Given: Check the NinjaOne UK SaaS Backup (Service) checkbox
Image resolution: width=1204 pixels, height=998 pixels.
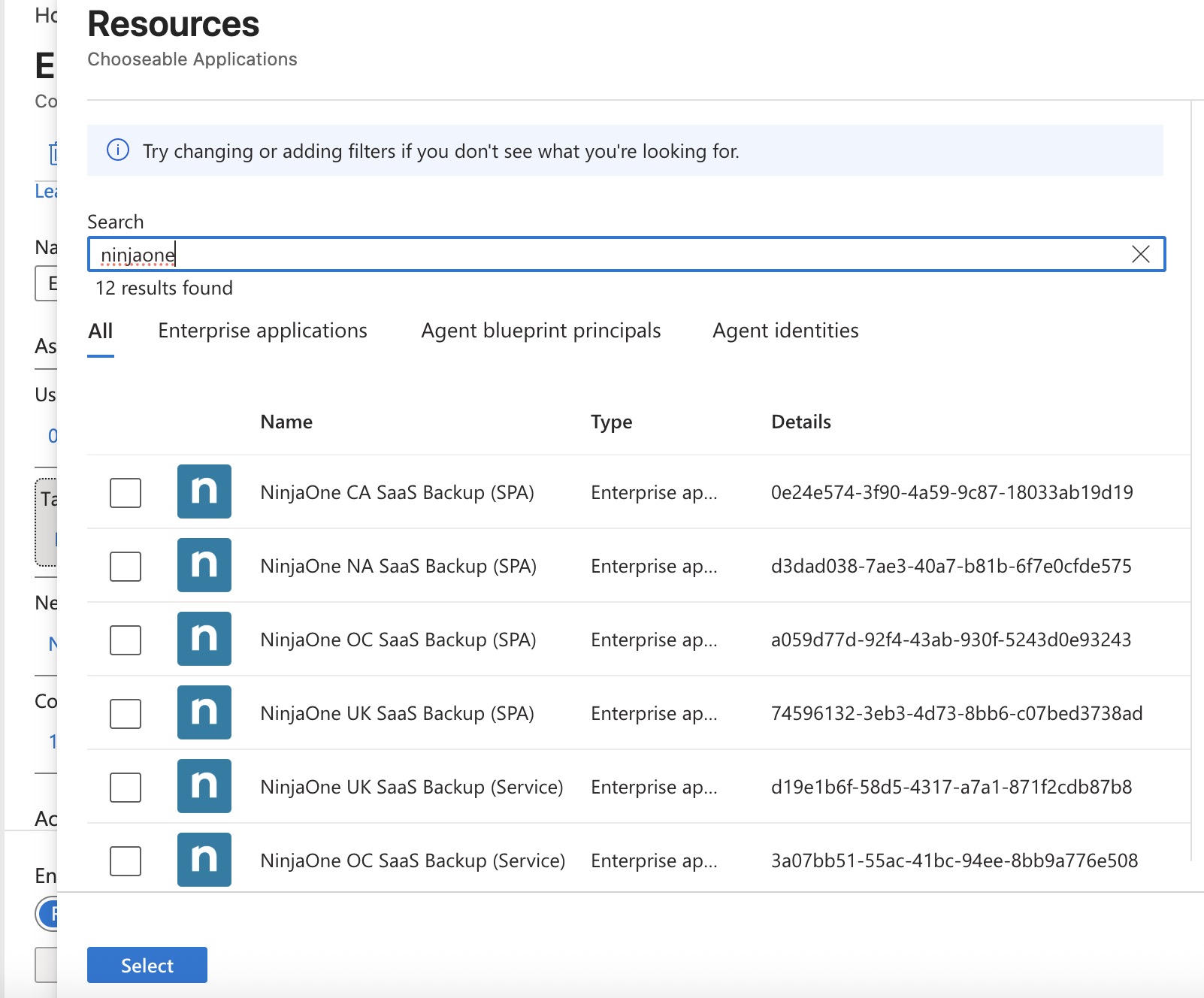Looking at the screenshot, I should 126,788.
